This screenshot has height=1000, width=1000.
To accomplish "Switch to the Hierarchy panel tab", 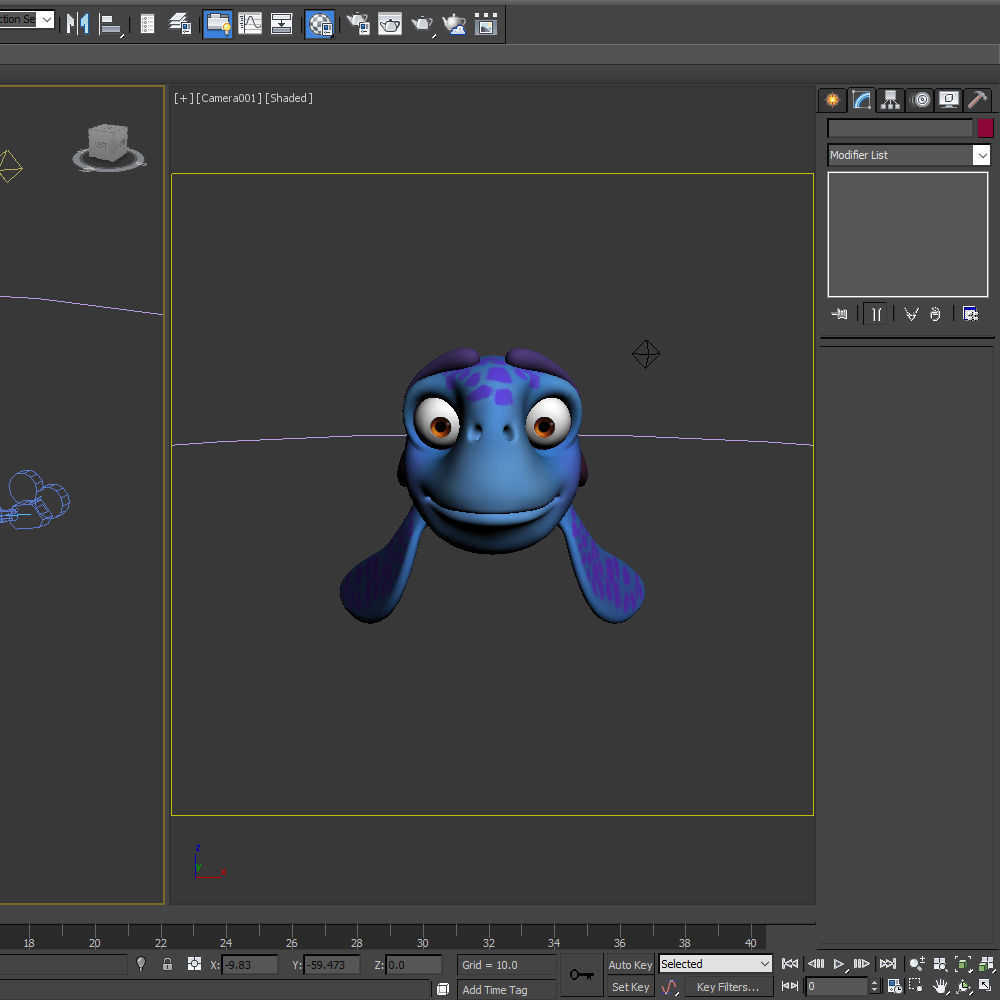I will (x=890, y=100).
